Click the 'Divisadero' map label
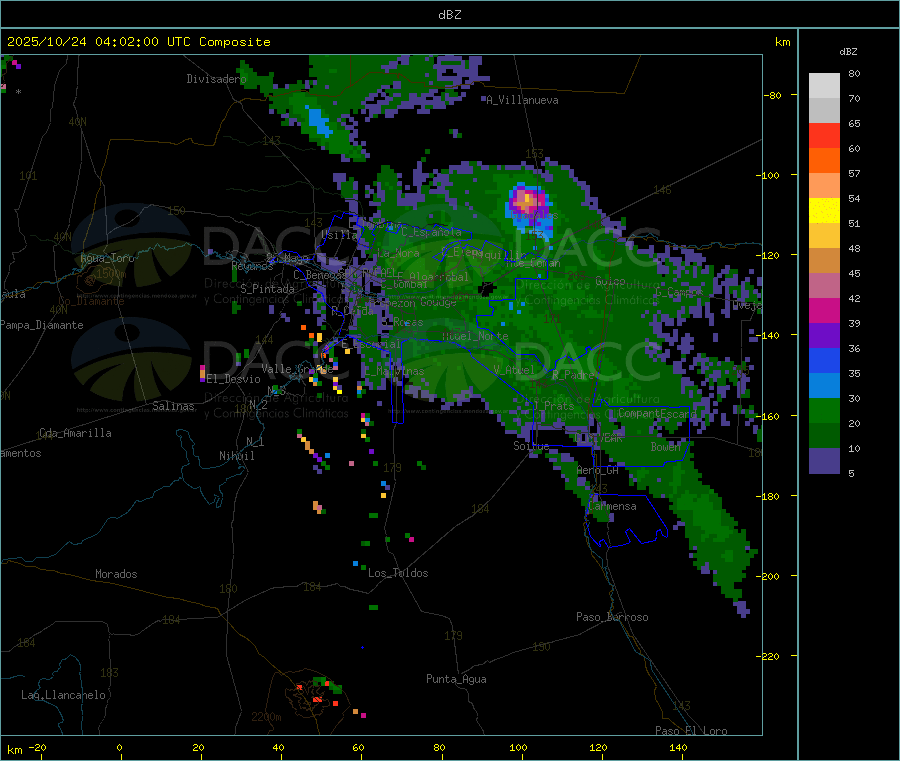Screen dimensions: 900x761 (x=216, y=79)
